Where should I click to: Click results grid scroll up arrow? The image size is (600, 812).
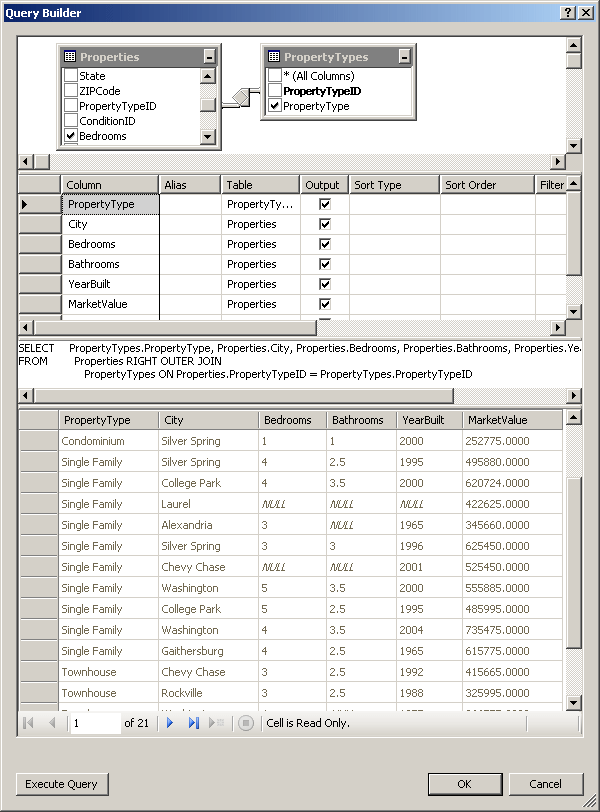pos(574,417)
